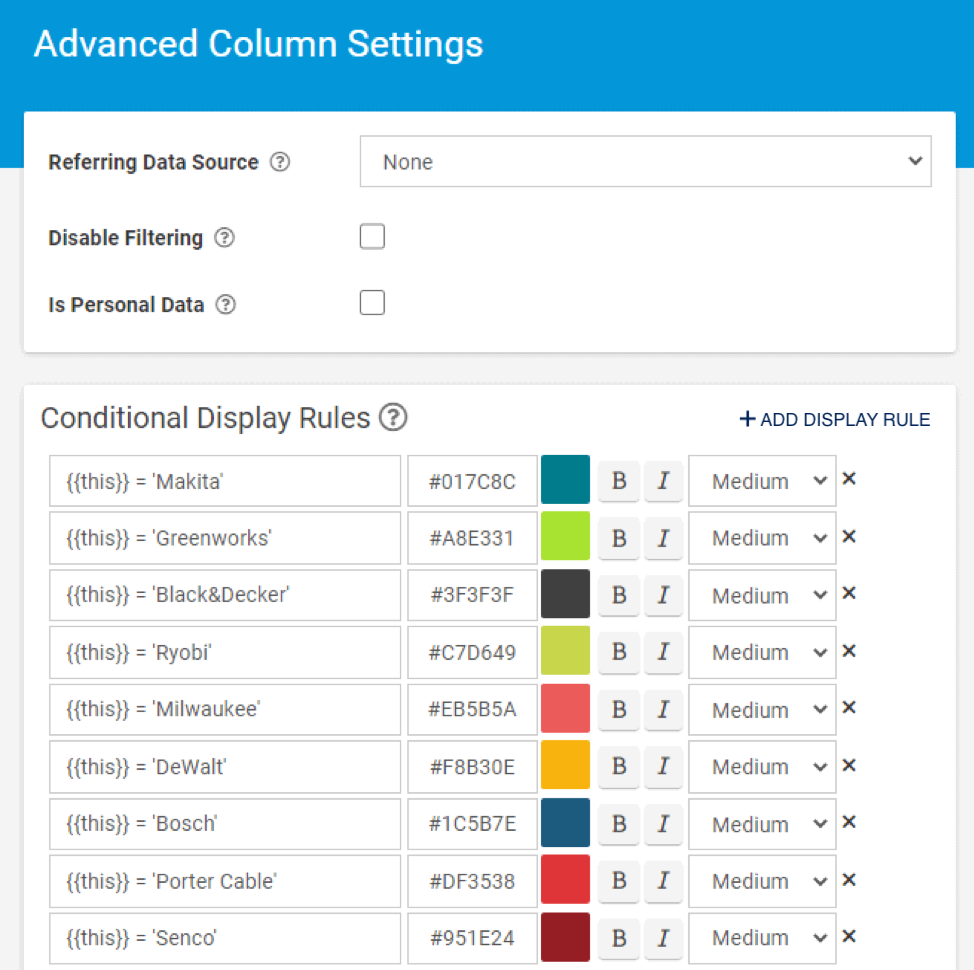This screenshot has height=970, width=974.
Task: Delete the Milwaukee display rule
Action: pos(849,707)
